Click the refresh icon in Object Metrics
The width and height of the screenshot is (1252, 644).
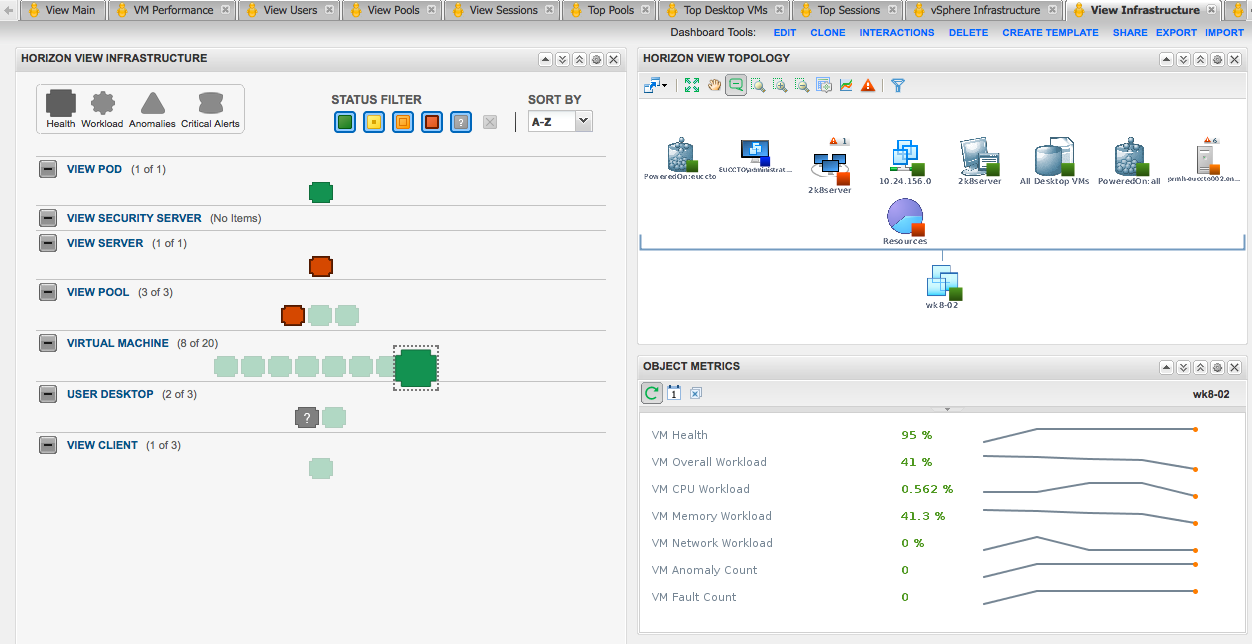[x=652, y=393]
